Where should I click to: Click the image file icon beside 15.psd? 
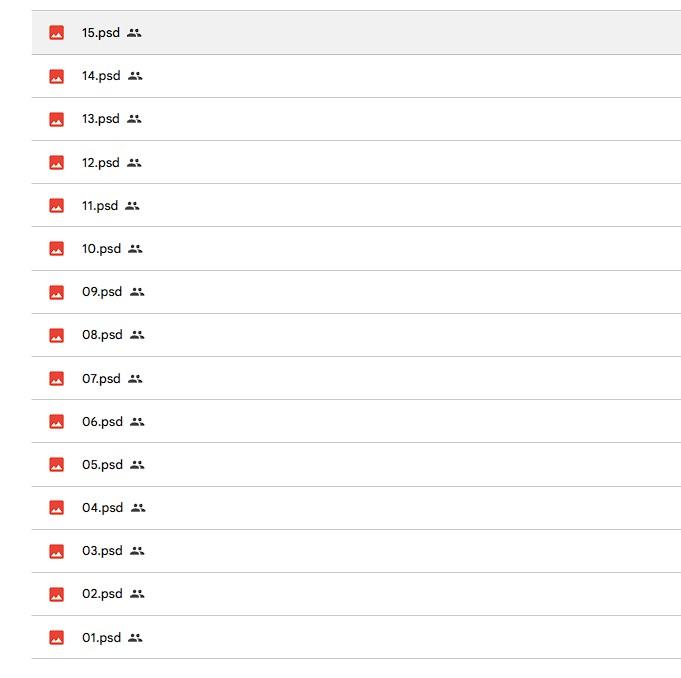click(57, 33)
